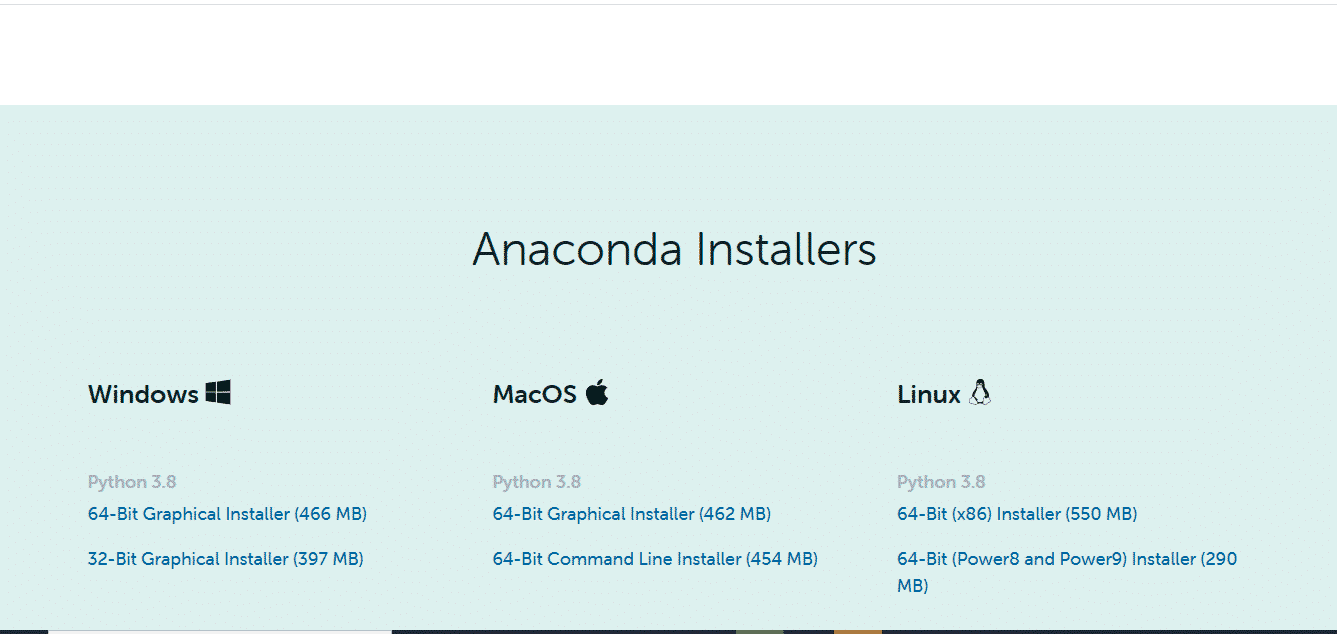Click the Python 3.8 label under Windows
This screenshot has width=1337, height=634.
click(132, 481)
